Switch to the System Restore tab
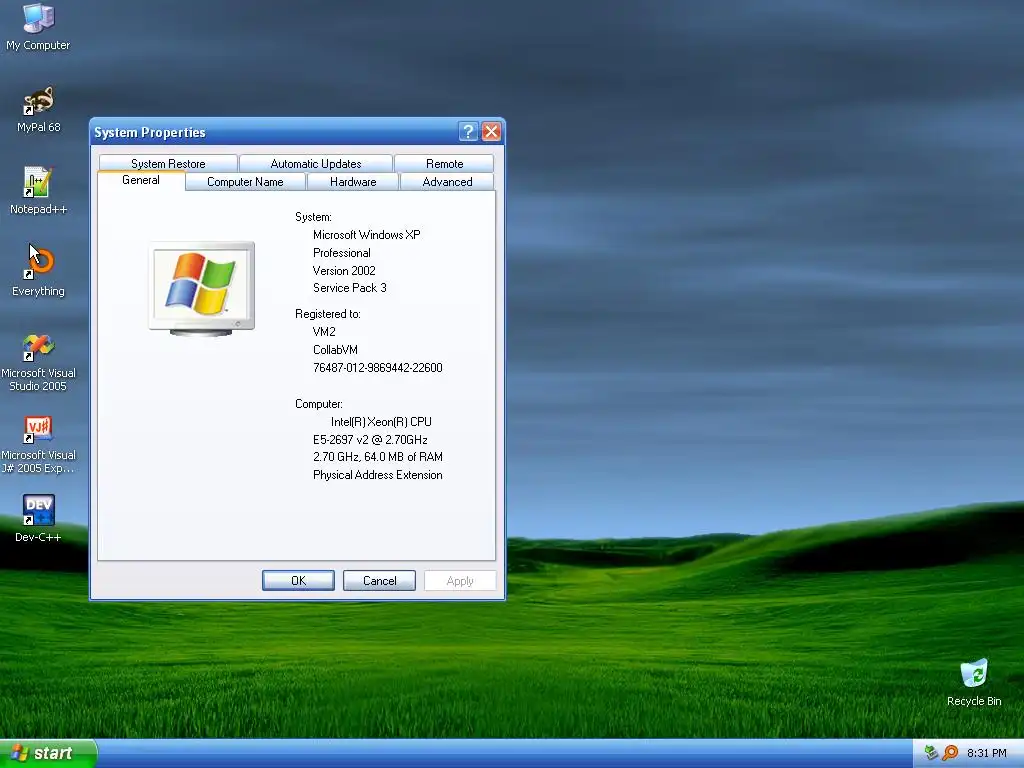 (168, 163)
